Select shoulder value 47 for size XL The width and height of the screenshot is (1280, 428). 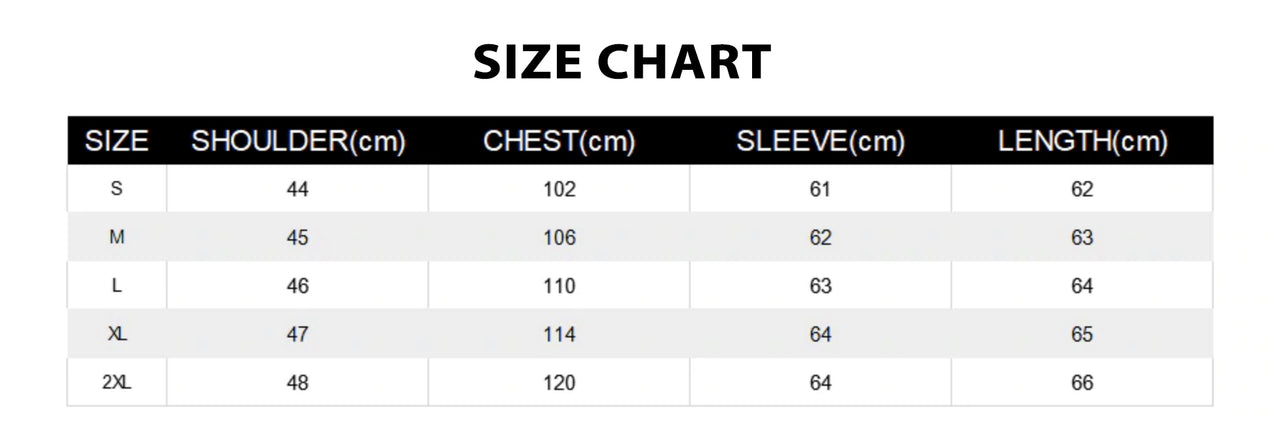(x=298, y=334)
